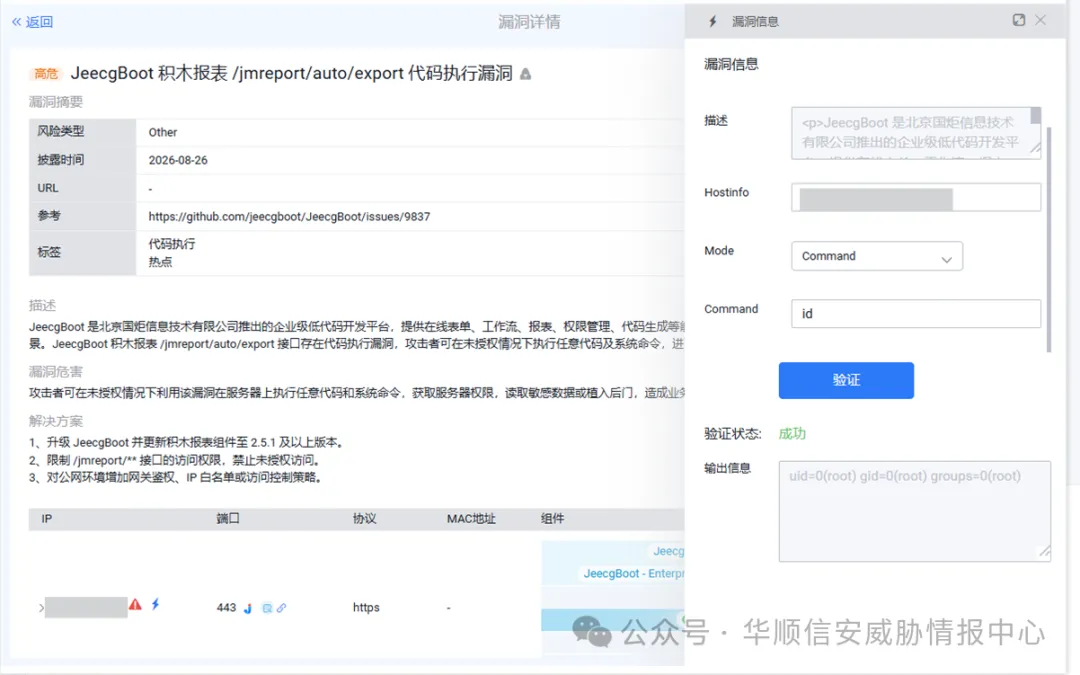Click the JeecgBoot issues 9837 GitHub reference URL

point(289,216)
